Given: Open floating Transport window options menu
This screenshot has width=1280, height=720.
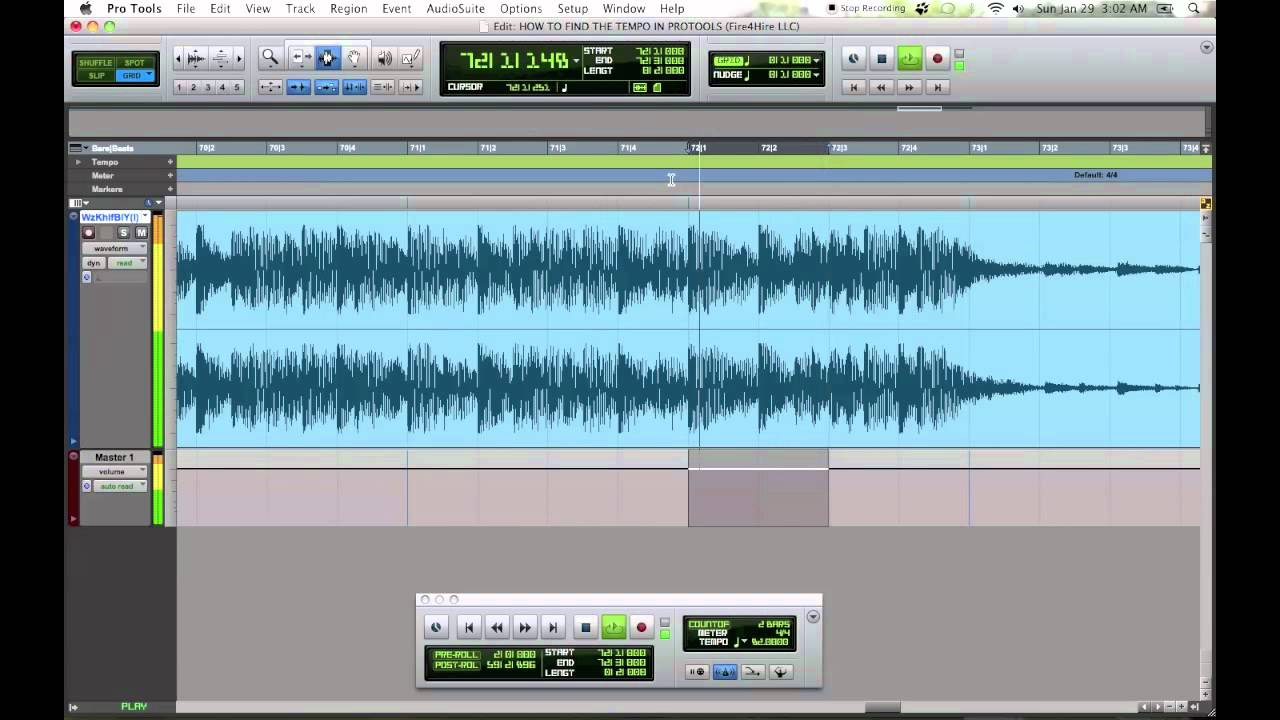Looking at the screenshot, I should (x=813, y=616).
